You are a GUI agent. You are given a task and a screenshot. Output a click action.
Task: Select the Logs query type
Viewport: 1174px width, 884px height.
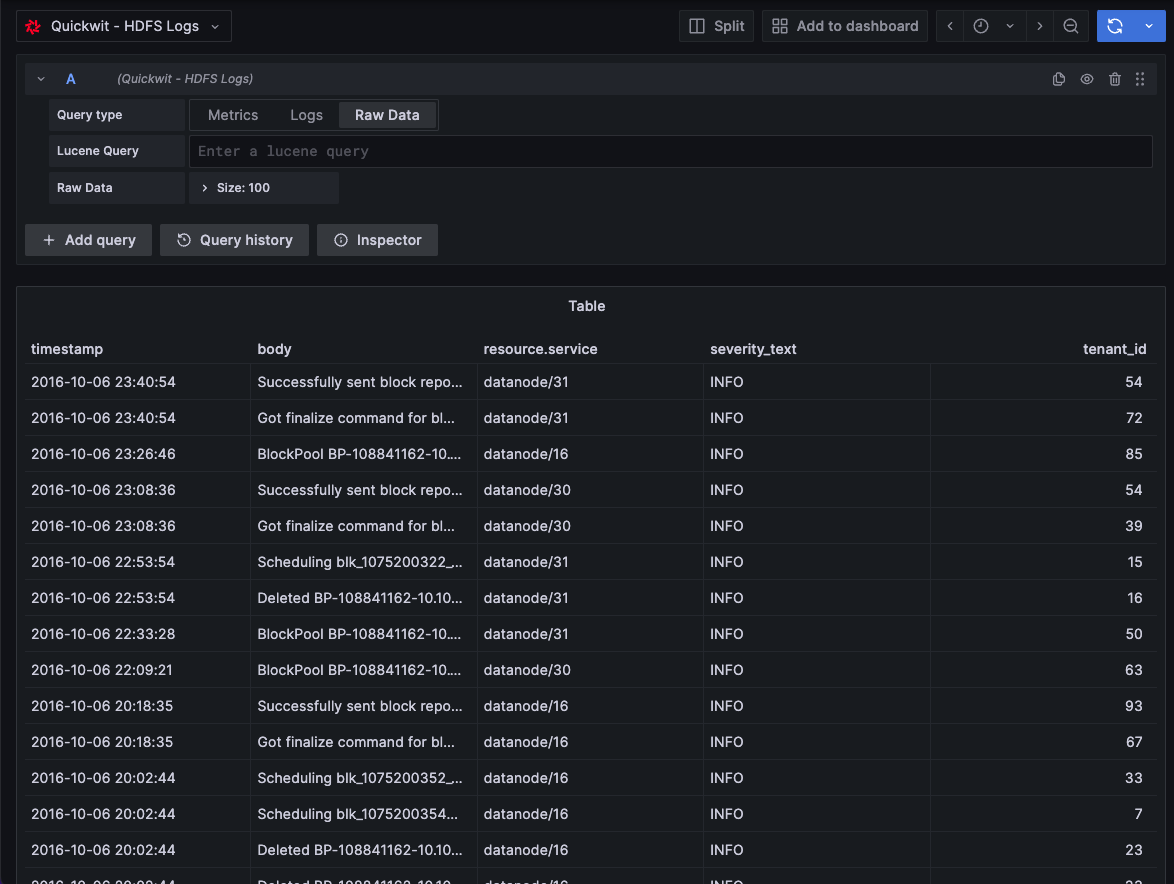pos(306,114)
